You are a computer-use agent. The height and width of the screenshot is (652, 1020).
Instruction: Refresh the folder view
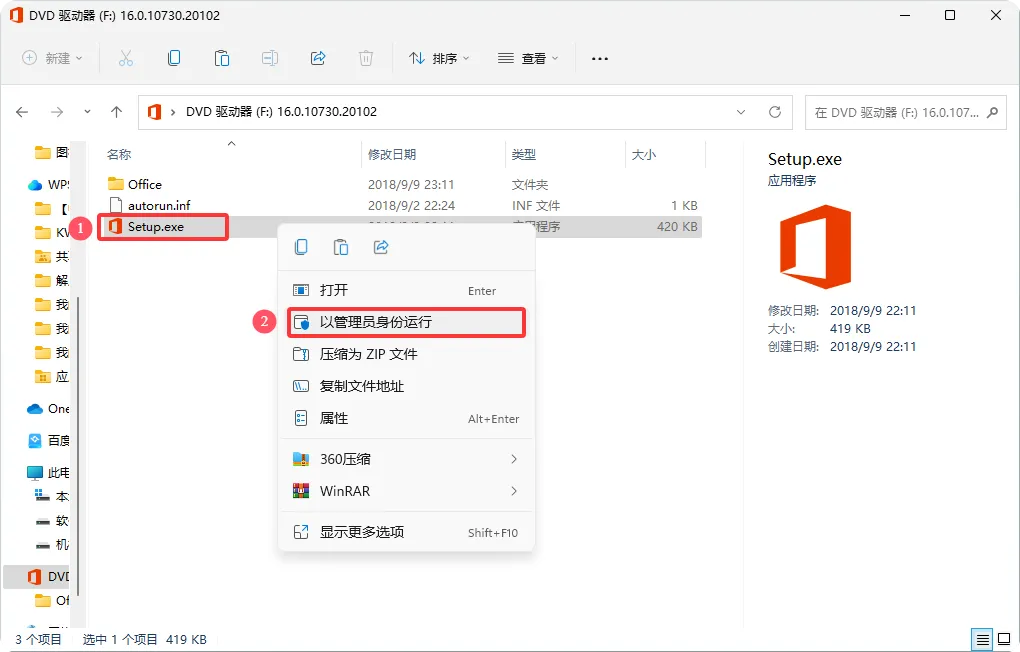click(775, 112)
